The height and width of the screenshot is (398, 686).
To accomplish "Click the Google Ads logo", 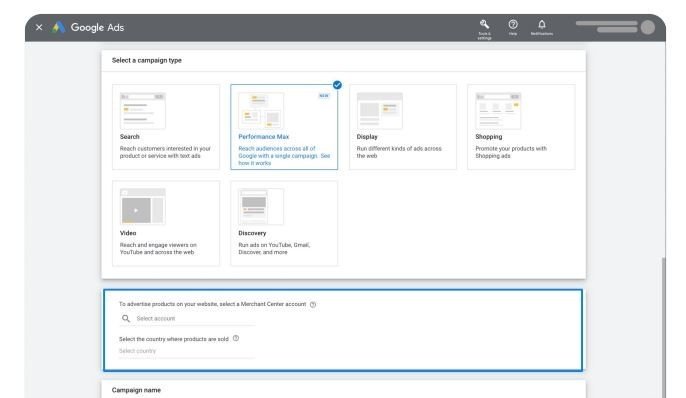I will 88,27.
